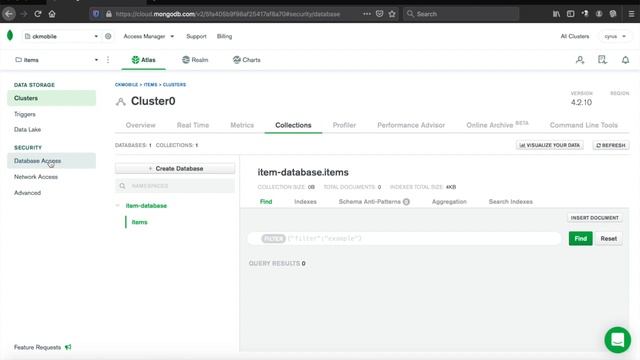Viewport: 640px width, 360px height.
Task: Open organization settings gear icon
Action: tap(108, 36)
